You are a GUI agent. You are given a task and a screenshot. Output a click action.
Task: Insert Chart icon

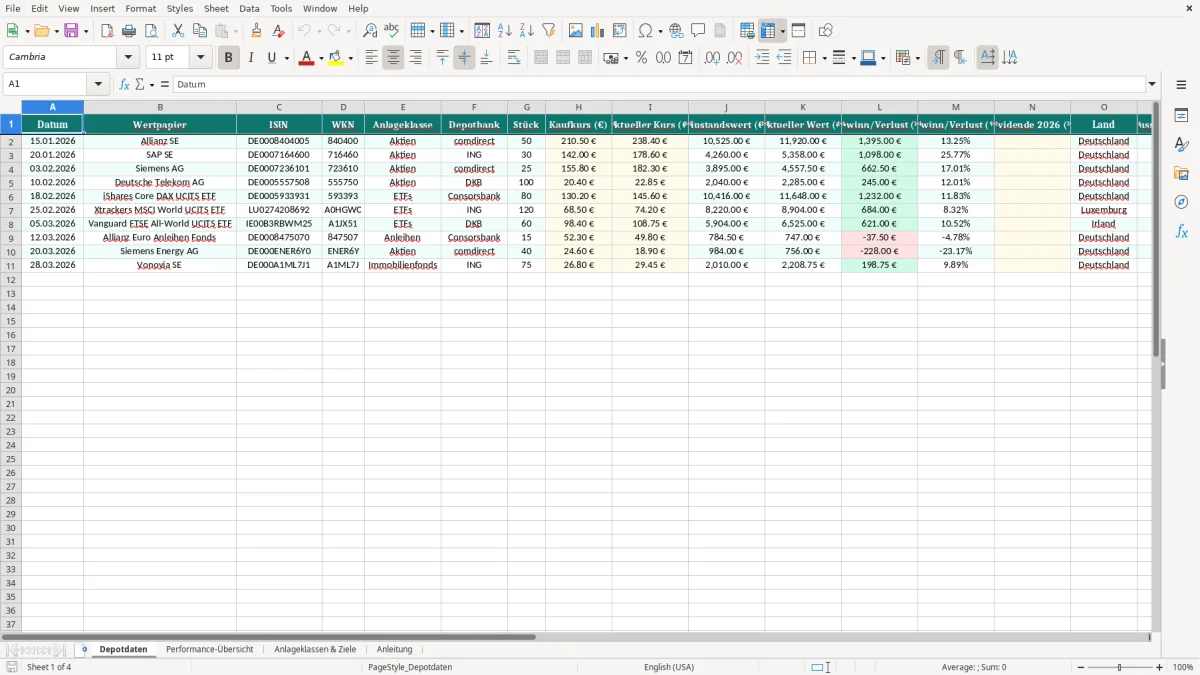pyautogui.click(x=598, y=31)
